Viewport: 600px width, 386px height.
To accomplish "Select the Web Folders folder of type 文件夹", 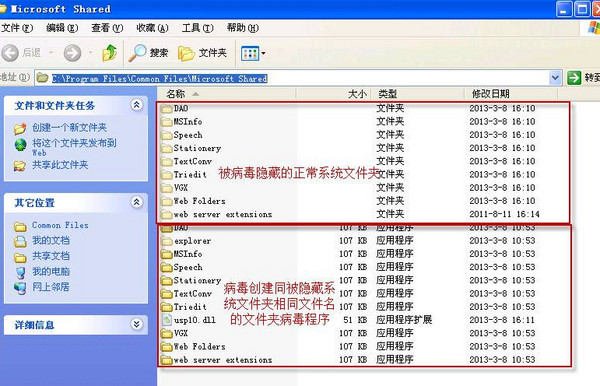I will (x=193, y=201).
